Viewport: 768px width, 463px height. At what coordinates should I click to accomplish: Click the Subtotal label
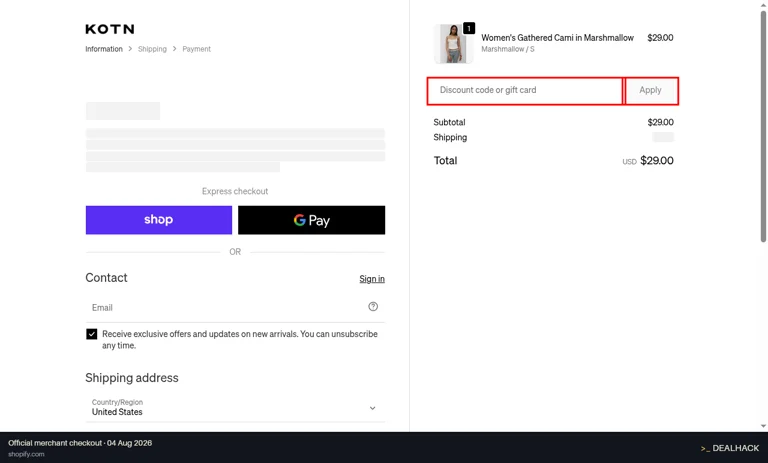(x=449, y=122)
